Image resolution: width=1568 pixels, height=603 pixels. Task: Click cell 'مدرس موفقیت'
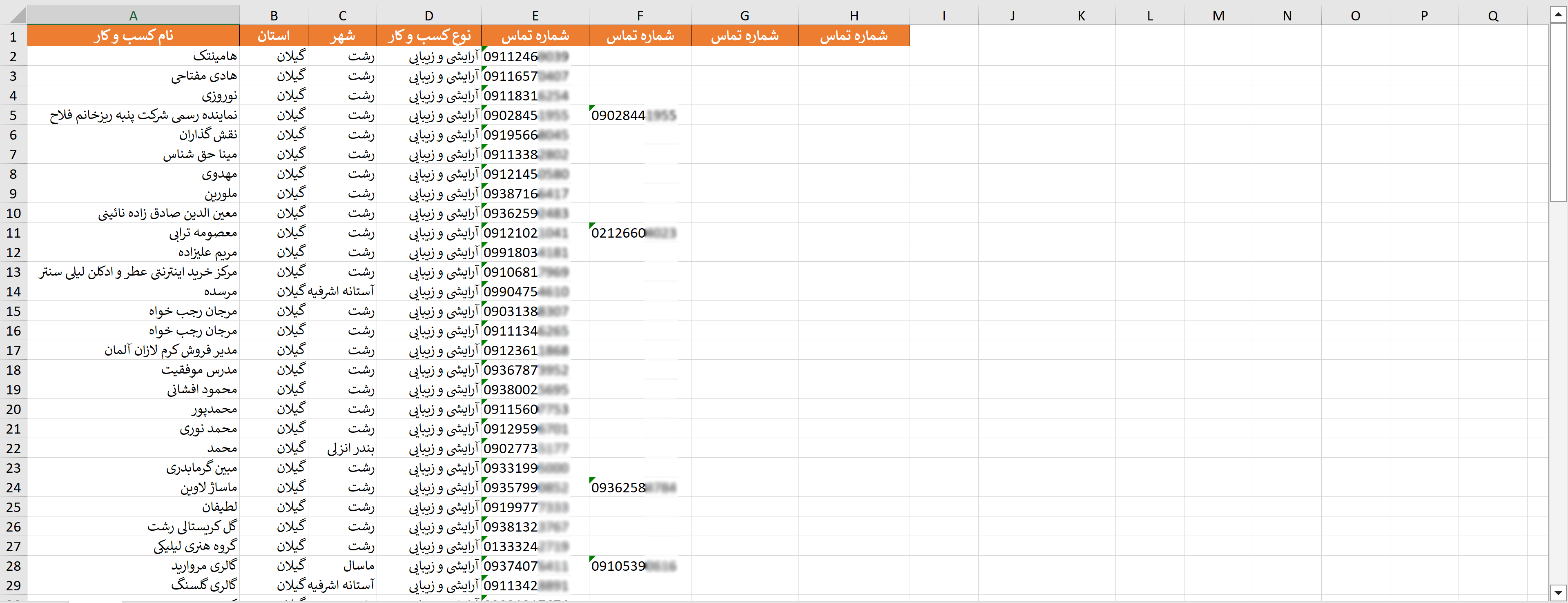(x=133, y=370)
